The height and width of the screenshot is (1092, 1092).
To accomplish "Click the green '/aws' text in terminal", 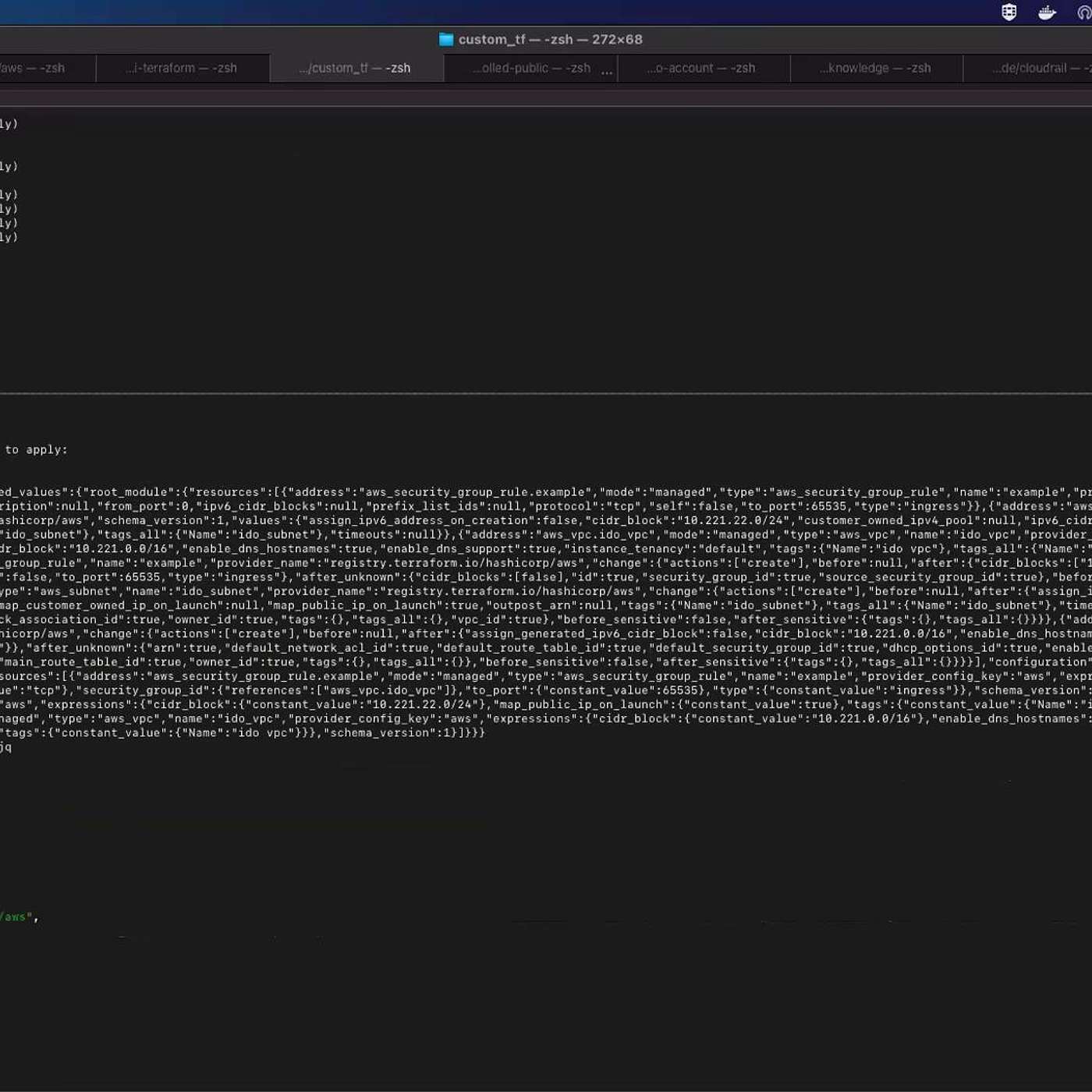I will (x=16, y=917).
